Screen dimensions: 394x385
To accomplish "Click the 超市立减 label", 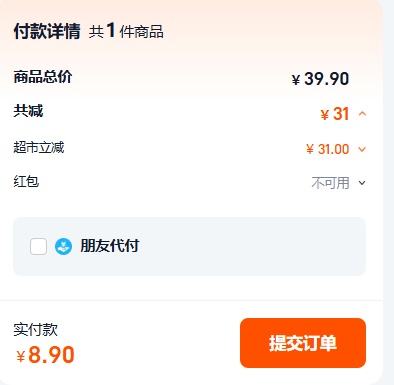I will pos(39,147).
